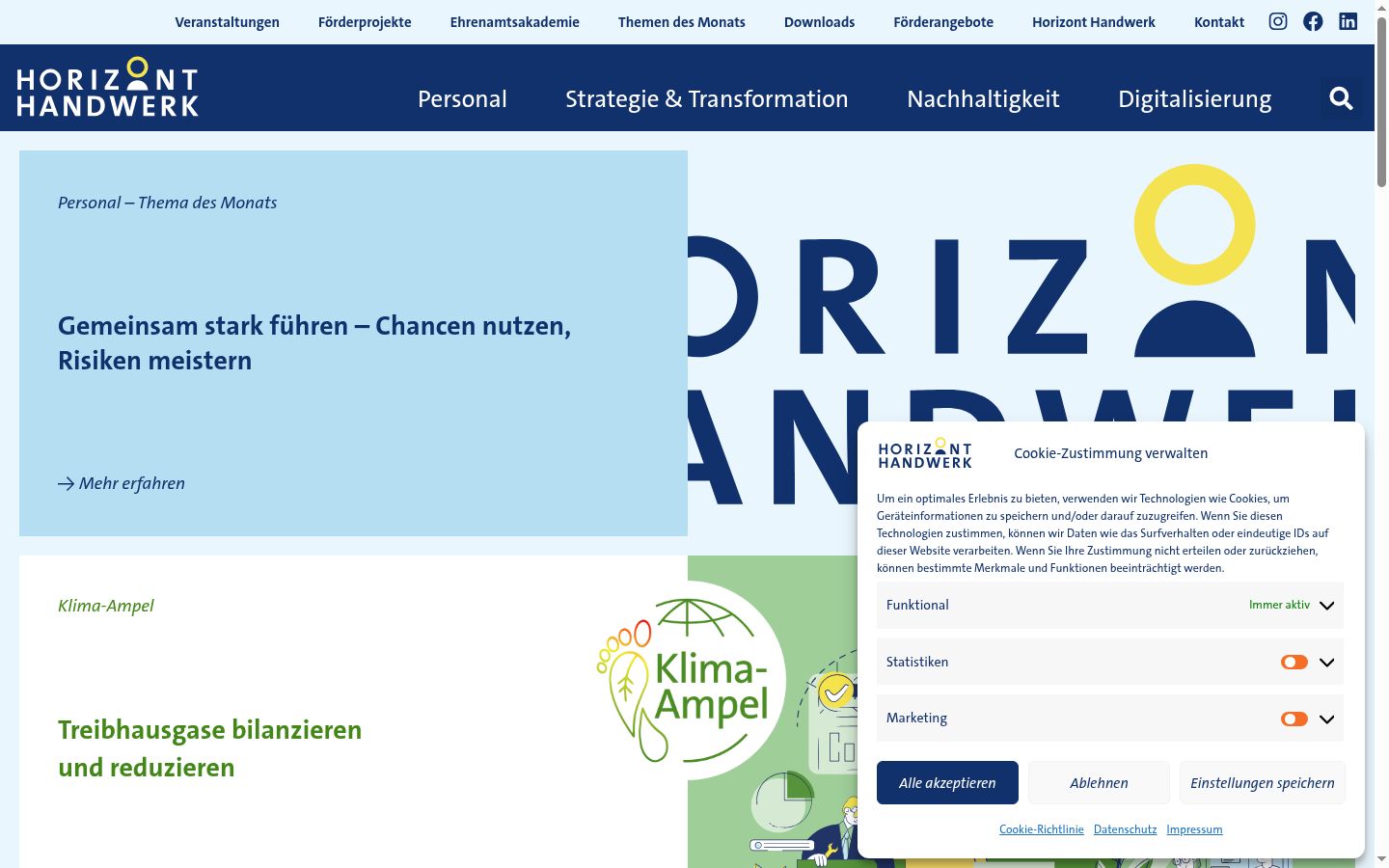The height and width of the screenshot is (868, 1389).
Task: Click the Funktional row label
Action: [x=917, y=605]
